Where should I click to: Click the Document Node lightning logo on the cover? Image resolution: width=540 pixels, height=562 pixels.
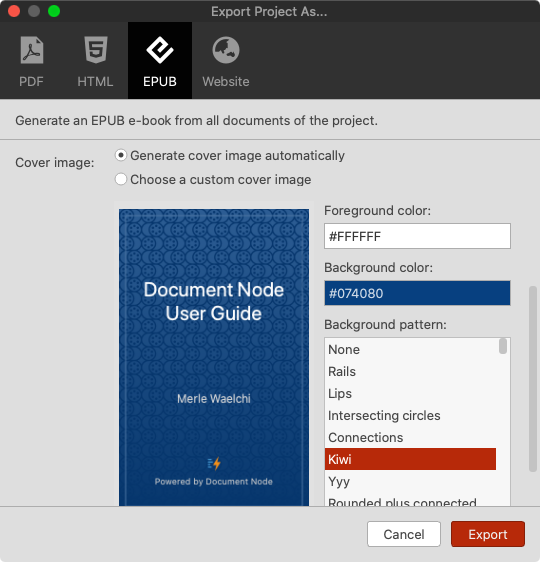click(214, 463)
